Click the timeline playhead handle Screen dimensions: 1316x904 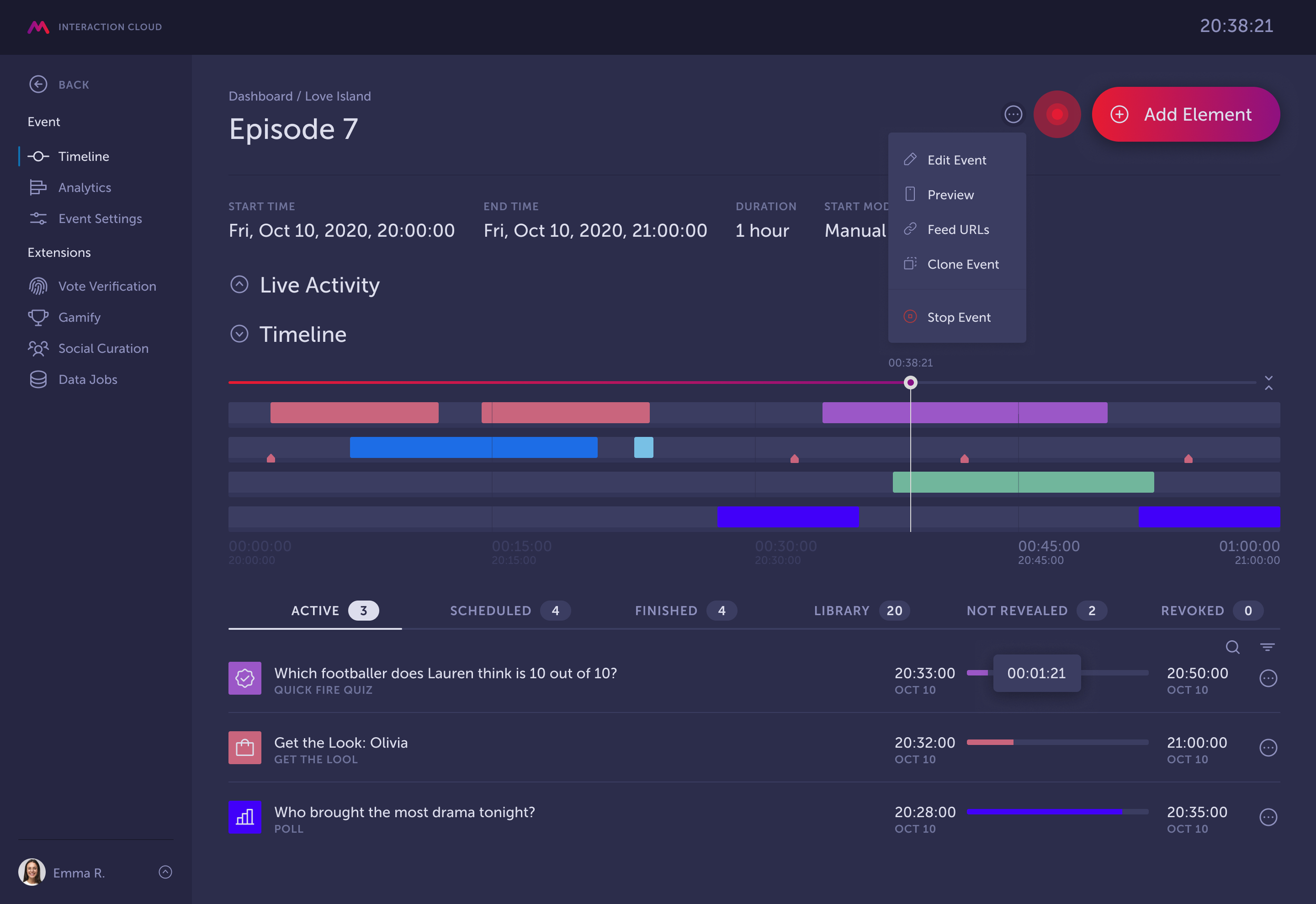(x=910, y=383)
